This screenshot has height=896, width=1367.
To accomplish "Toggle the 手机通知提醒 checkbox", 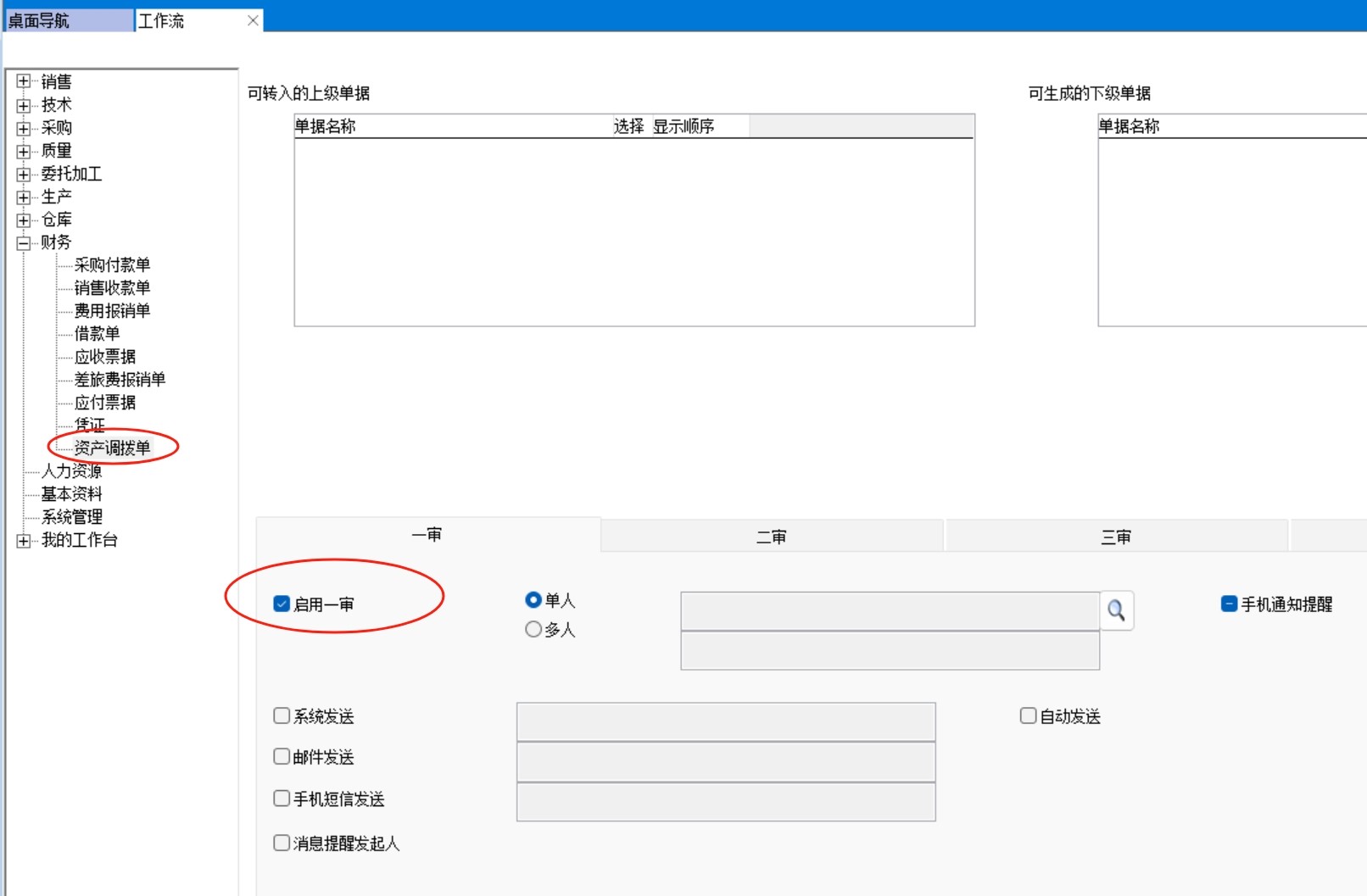I will (x=1229, y=604).
